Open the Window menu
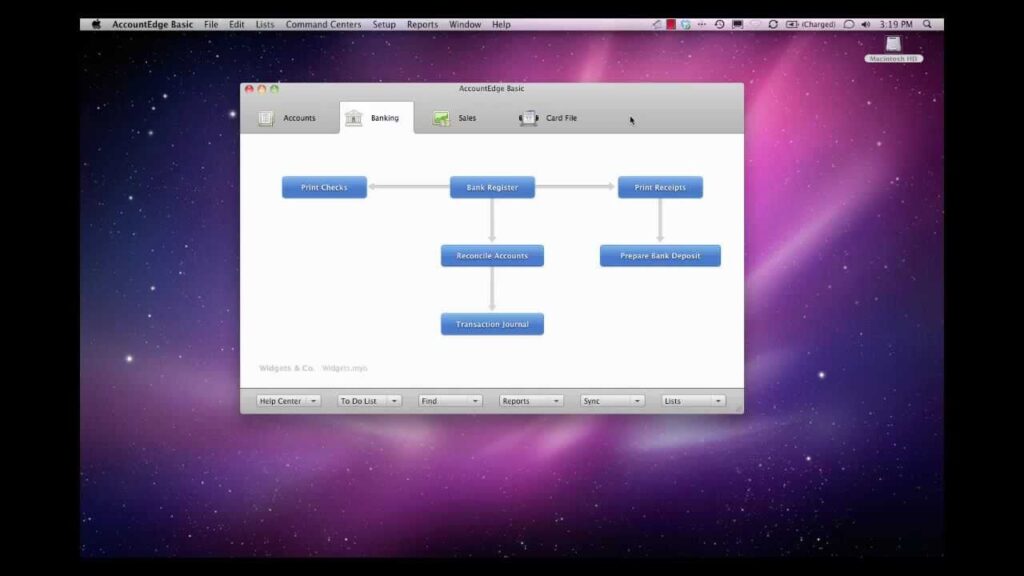The width and height of the screenshot is (1024, 576). [465, 24]
